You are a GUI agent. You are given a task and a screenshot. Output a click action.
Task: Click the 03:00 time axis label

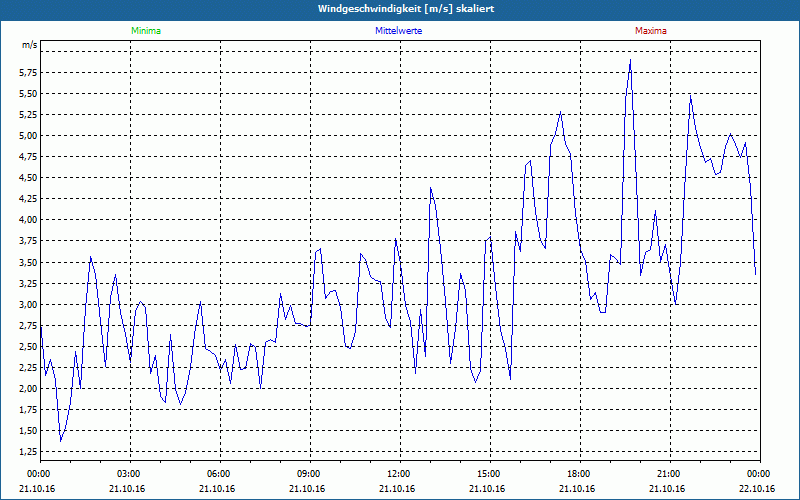point(127,474)
